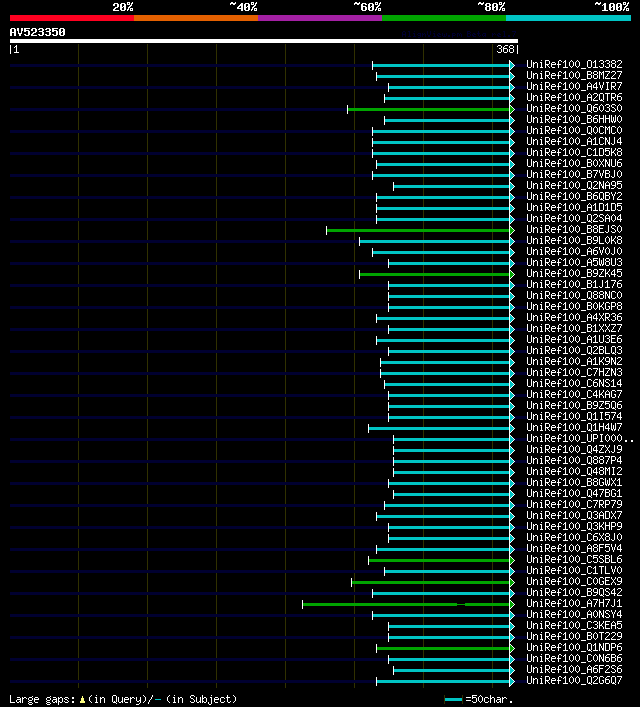Select the UniRef100_Q3KHP9 label

pyautogui.click(x=574, y=526)
